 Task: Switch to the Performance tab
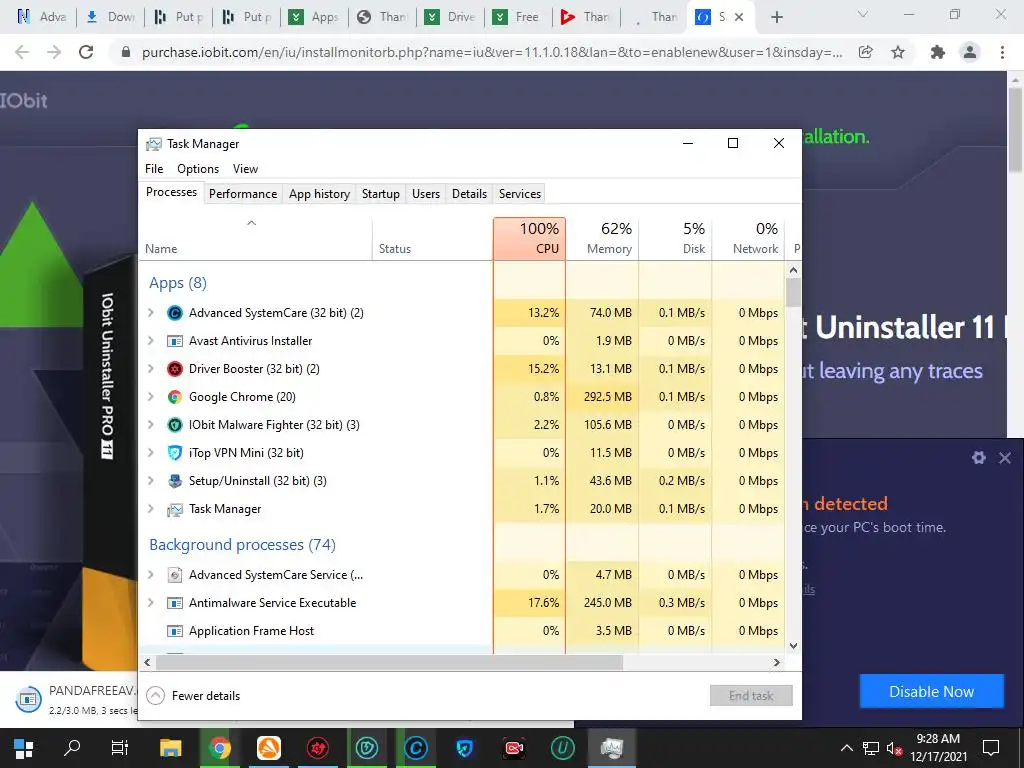pos(243,194)
